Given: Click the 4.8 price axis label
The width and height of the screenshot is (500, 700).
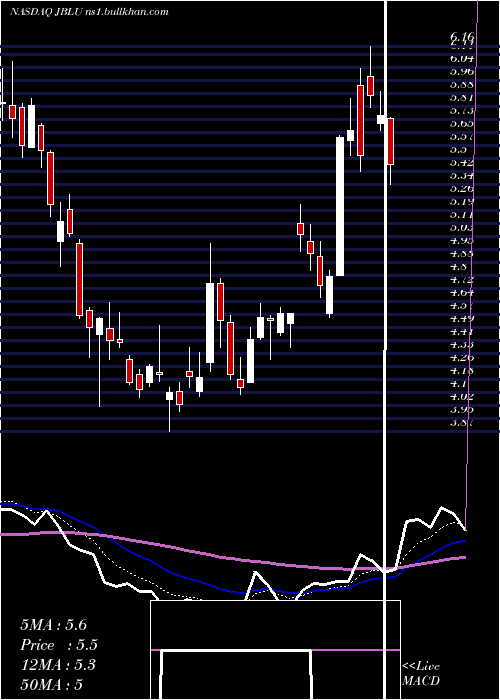Looking at the screenshot, I should click(459, 267).
